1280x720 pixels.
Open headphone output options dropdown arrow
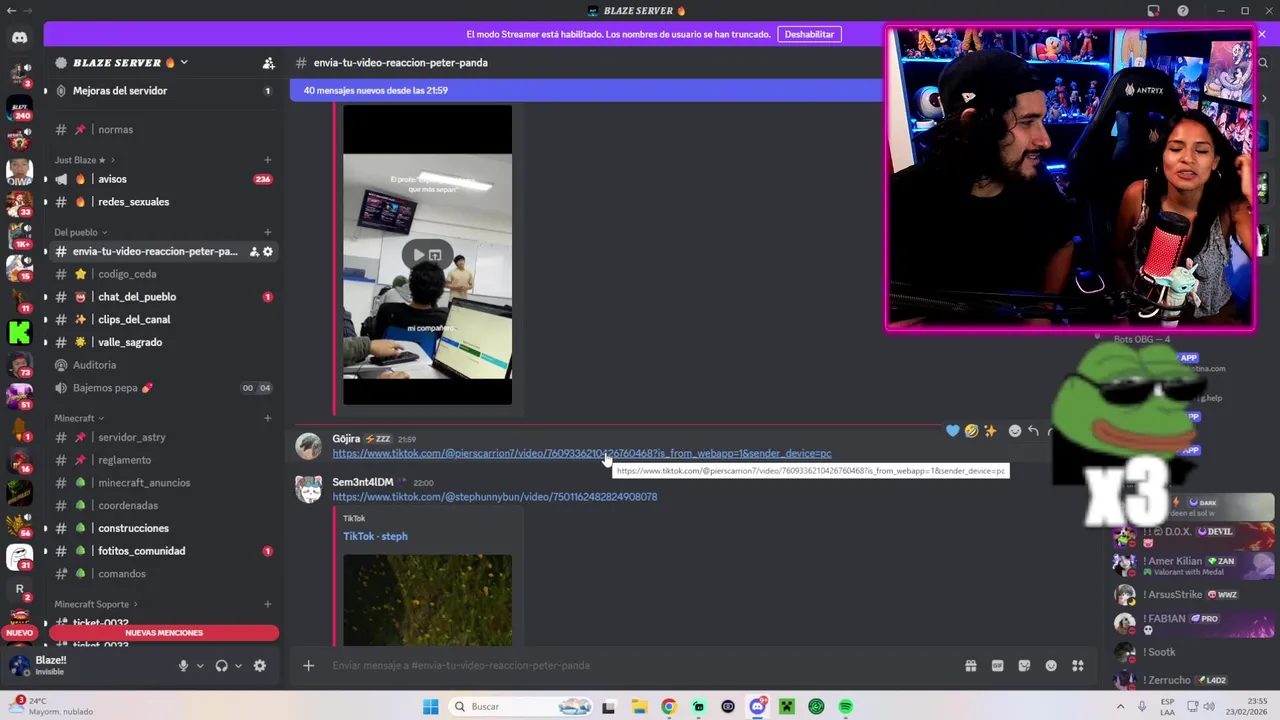point(238,666)
